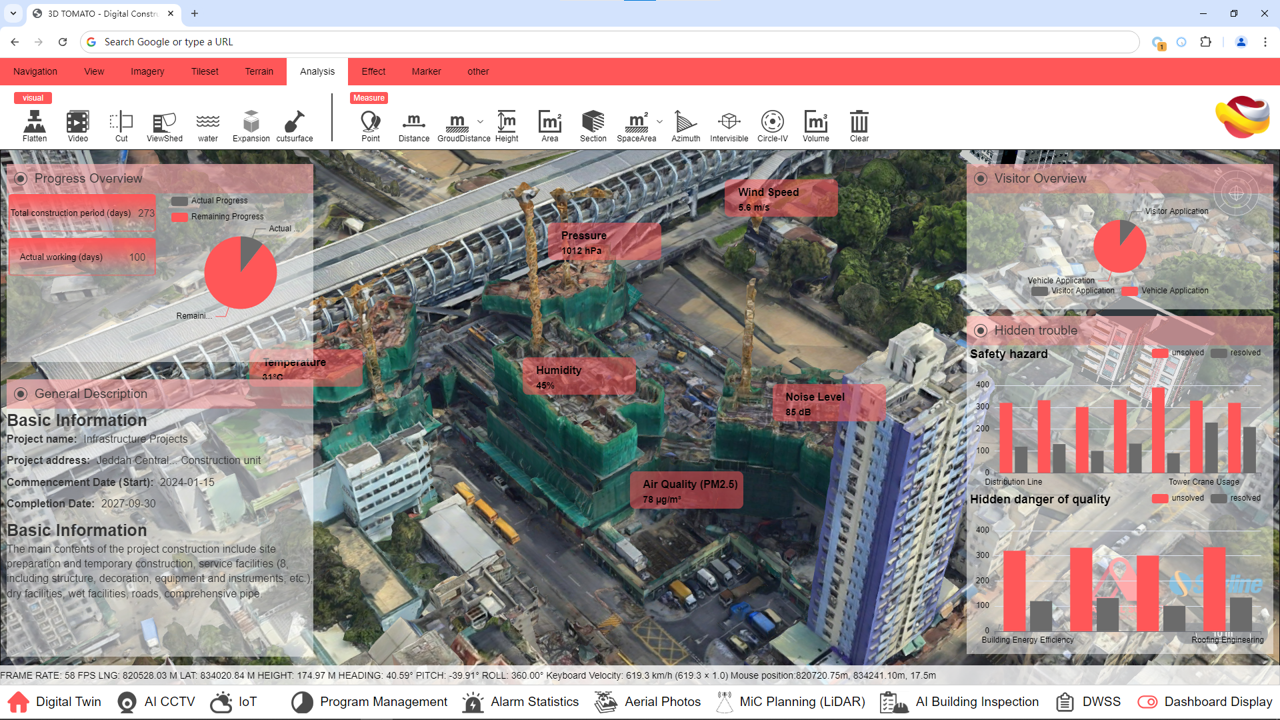Viewport: 1280px width, 720px height.
Task: Activate the ViewShed analysis tool
Action: [x=164, y=125]
